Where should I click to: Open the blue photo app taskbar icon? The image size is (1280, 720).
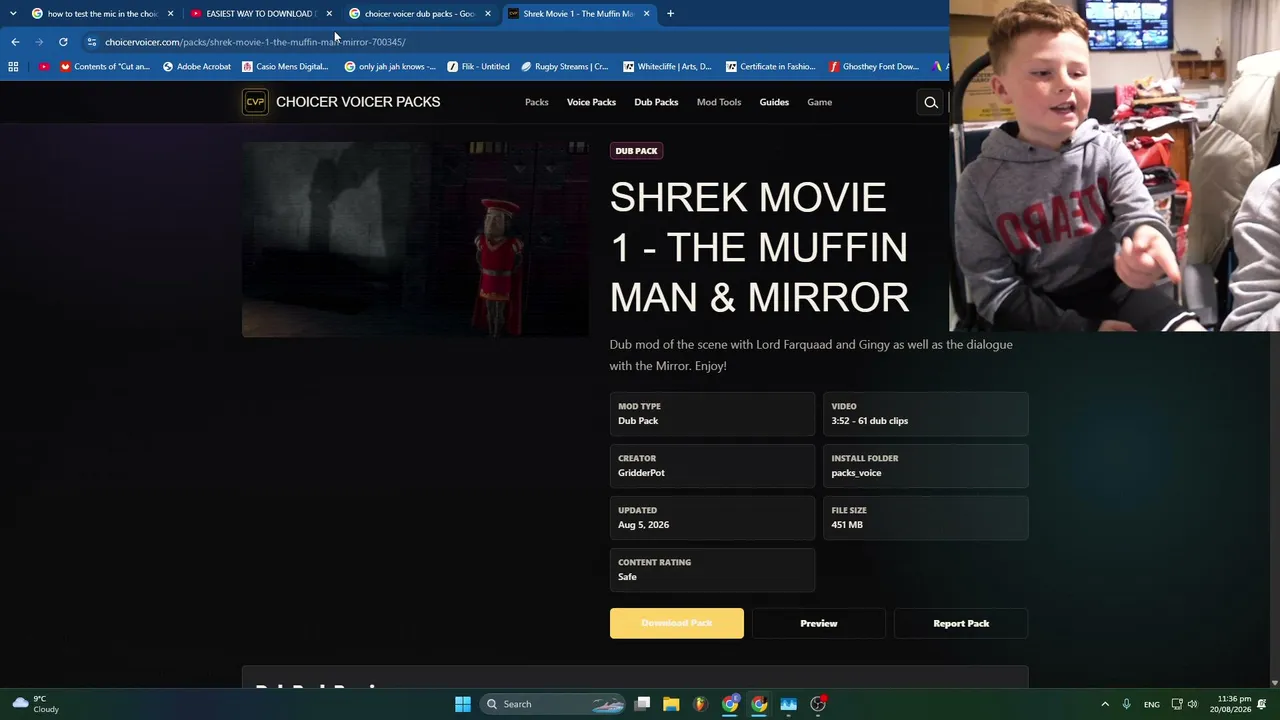click(789, 704)
